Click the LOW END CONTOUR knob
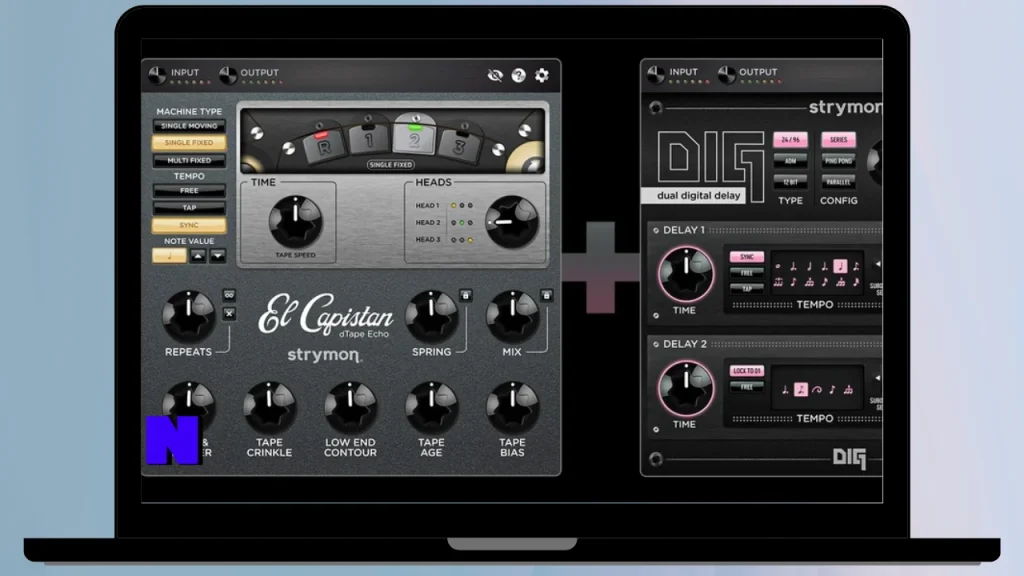 point(350,408)
